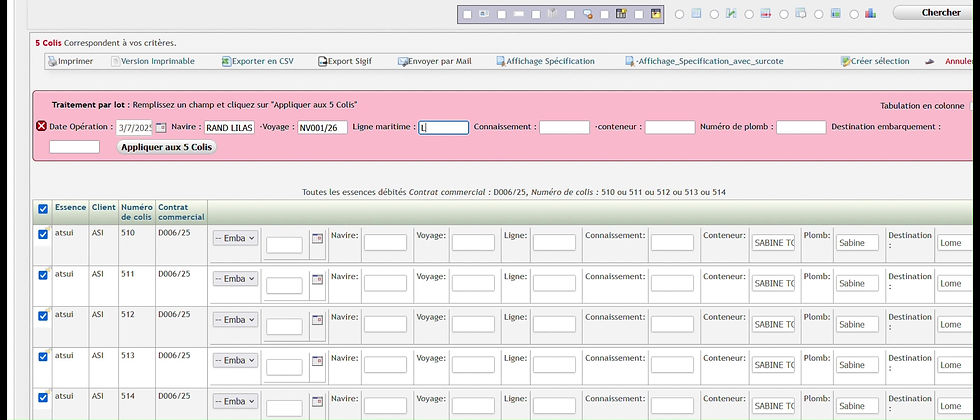Uncheck the checkbox for colis 510
980x420 pixels.
[43, 234]
